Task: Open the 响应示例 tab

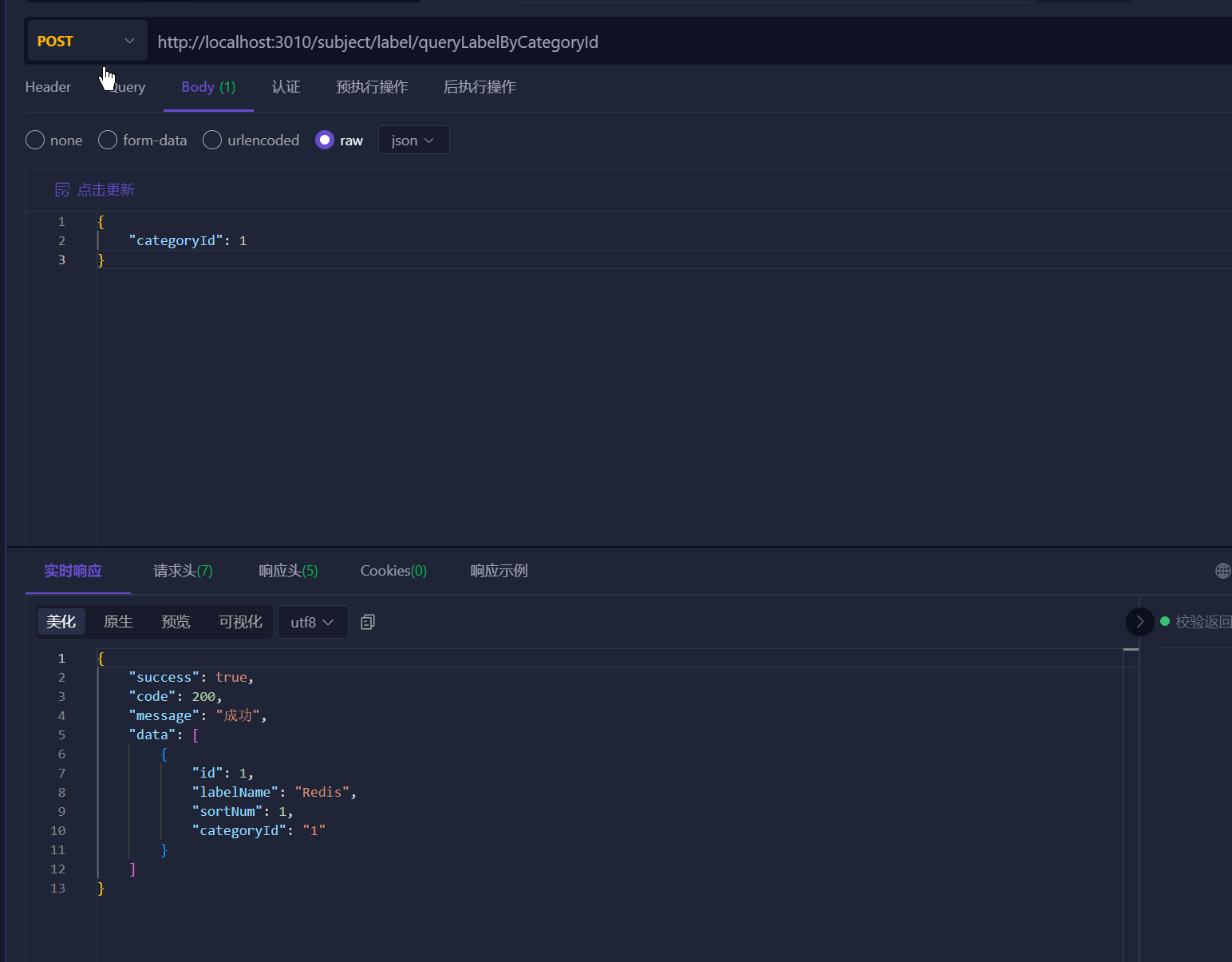Action: pyautogui.click(x=499, y=571)
